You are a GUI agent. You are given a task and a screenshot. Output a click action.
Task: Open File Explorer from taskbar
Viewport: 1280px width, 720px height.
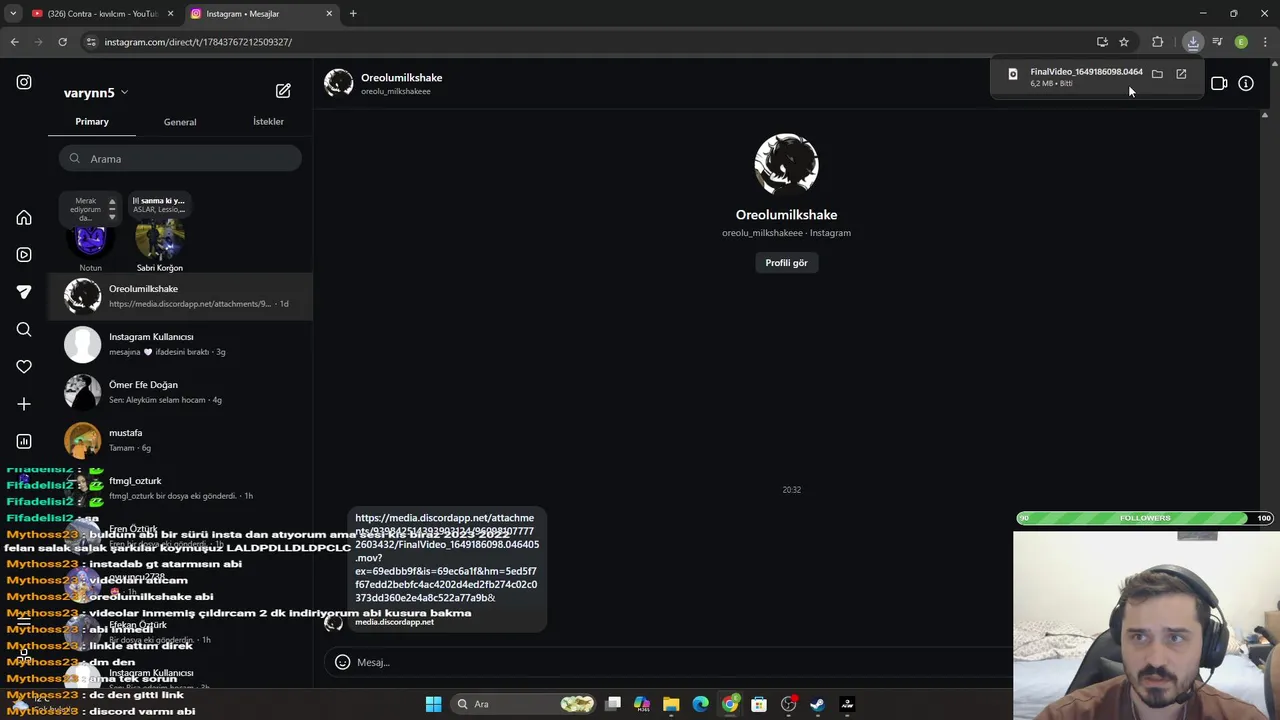671,704
